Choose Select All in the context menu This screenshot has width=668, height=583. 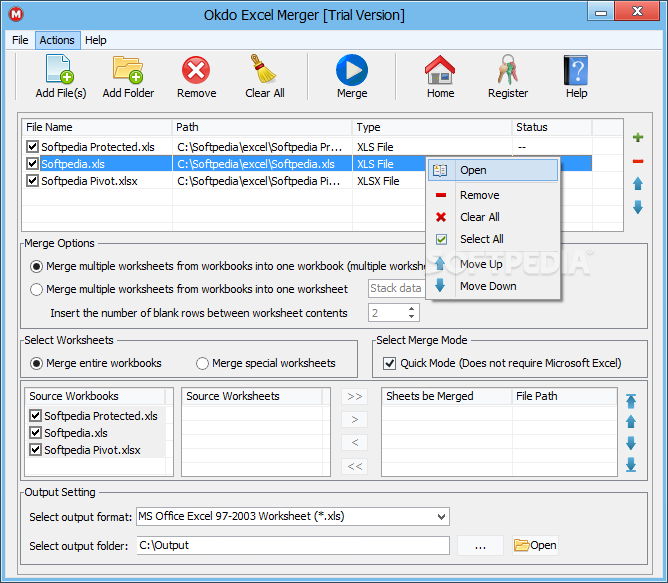tap(493, 239)
